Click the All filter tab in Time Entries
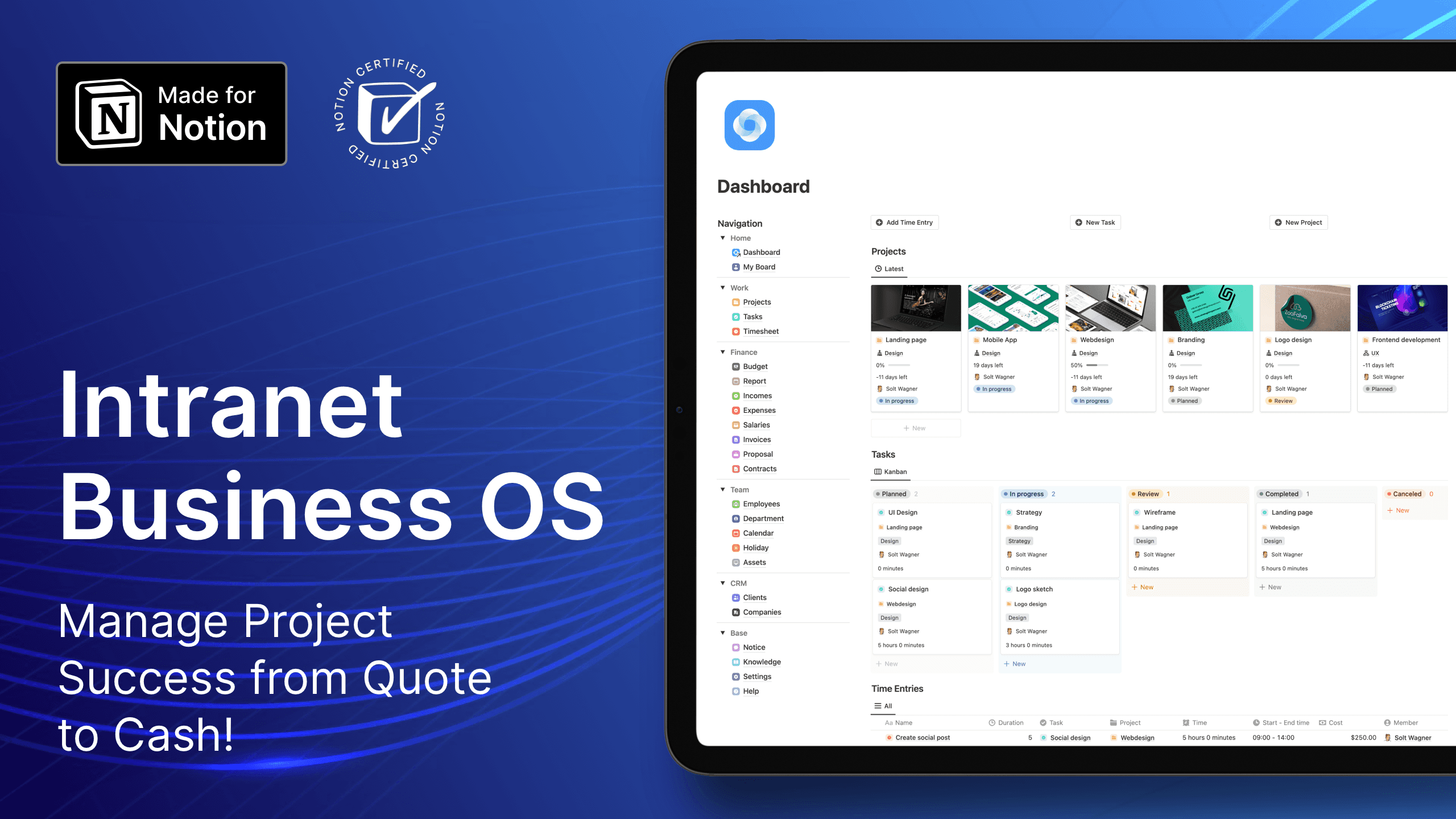 883,706
